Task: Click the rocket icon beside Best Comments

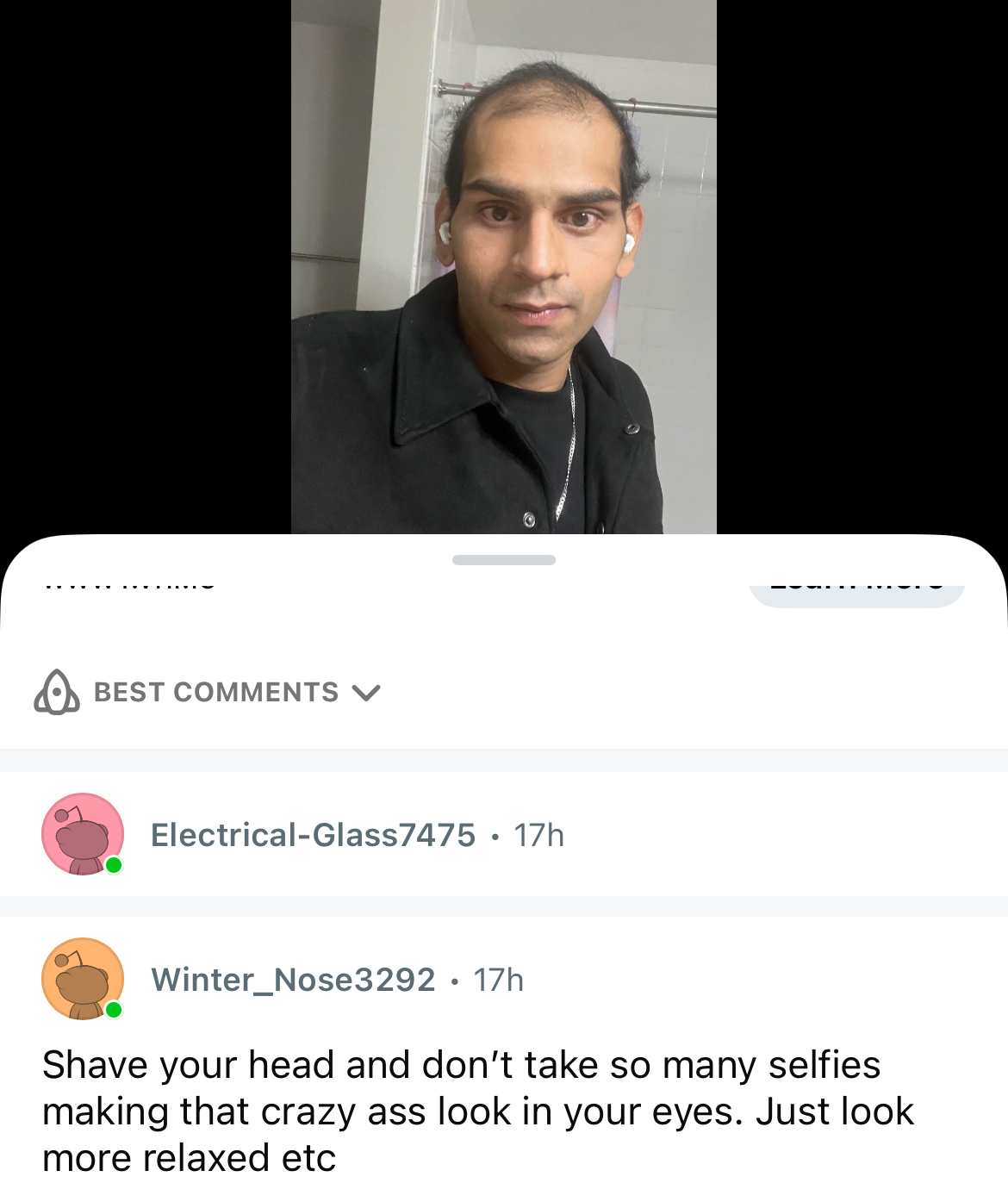Action: [57, 692]
